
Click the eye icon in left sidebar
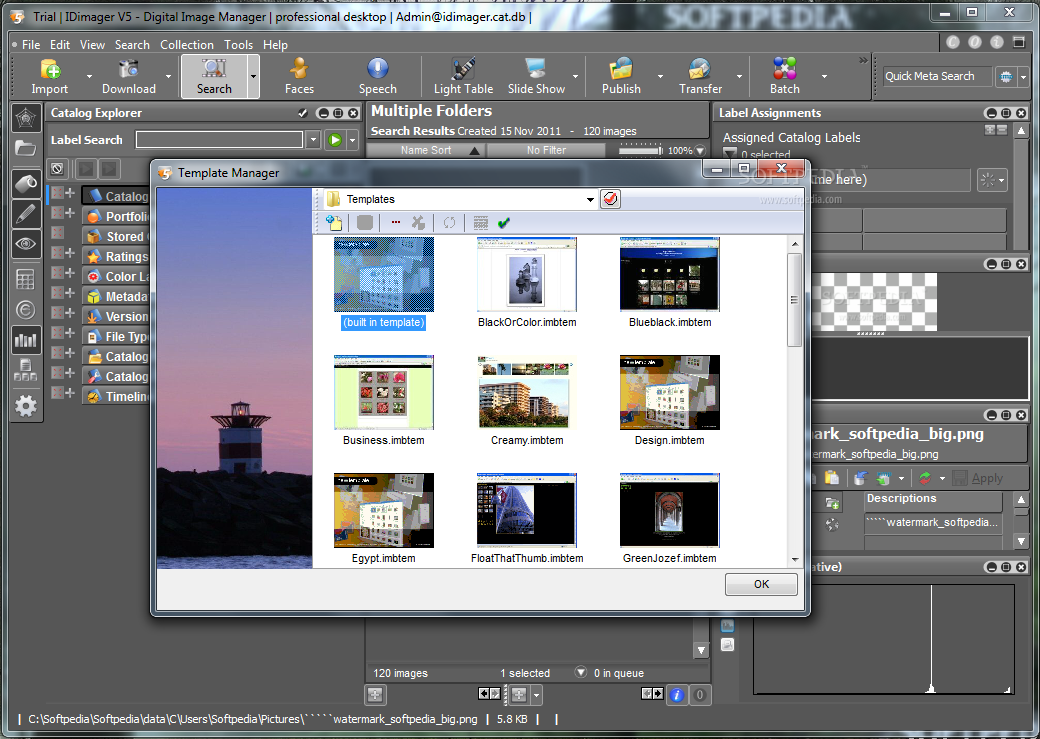[x=25, y=244]
